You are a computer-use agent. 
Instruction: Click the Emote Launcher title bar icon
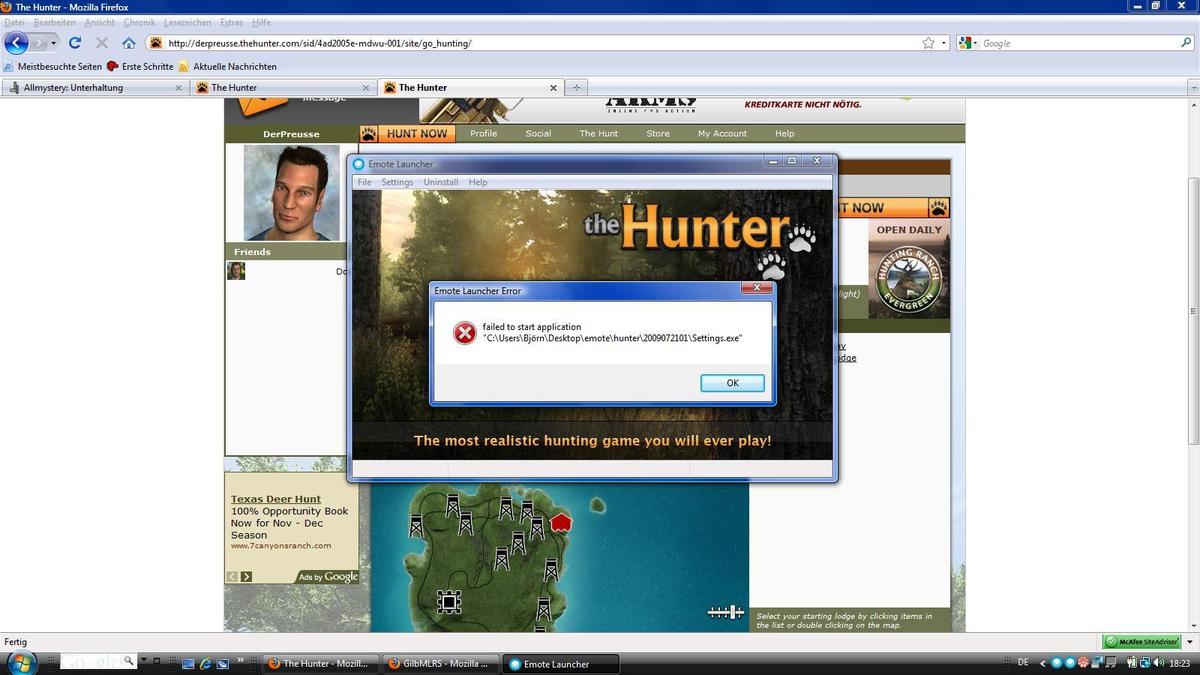[x=359, y=164]
